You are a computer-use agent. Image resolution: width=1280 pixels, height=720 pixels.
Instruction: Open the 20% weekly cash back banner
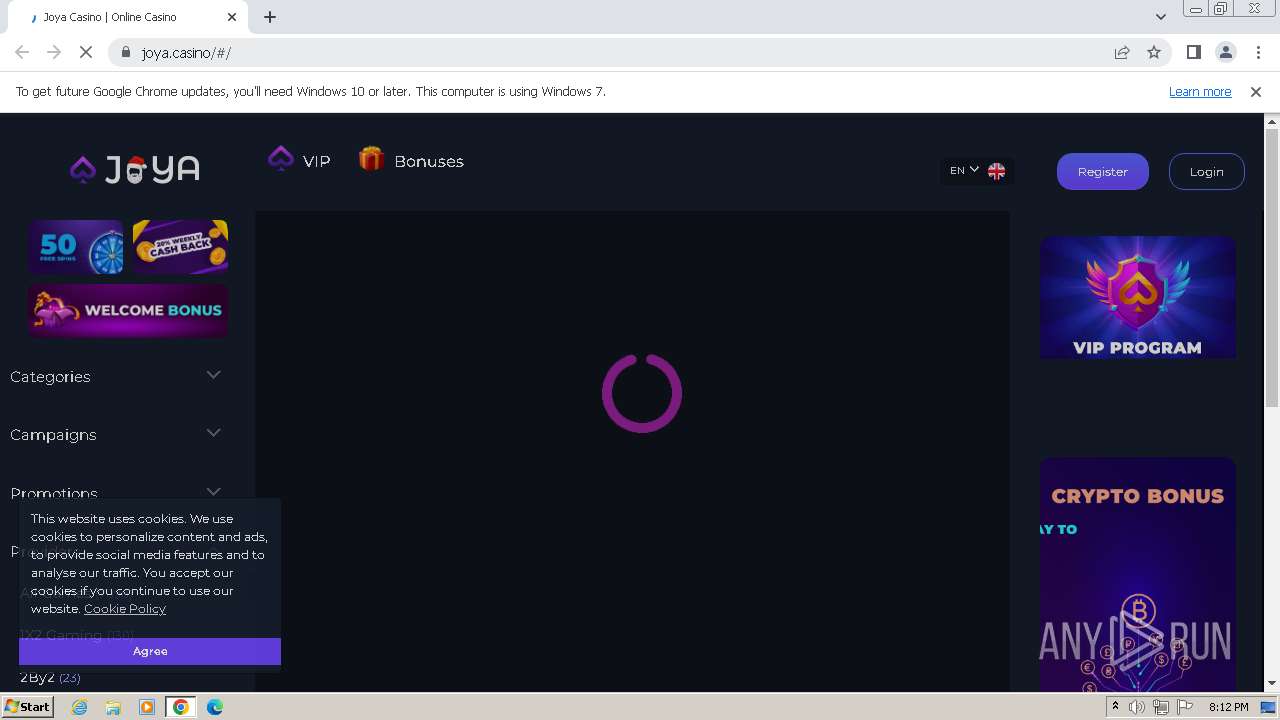click(180, 246)
